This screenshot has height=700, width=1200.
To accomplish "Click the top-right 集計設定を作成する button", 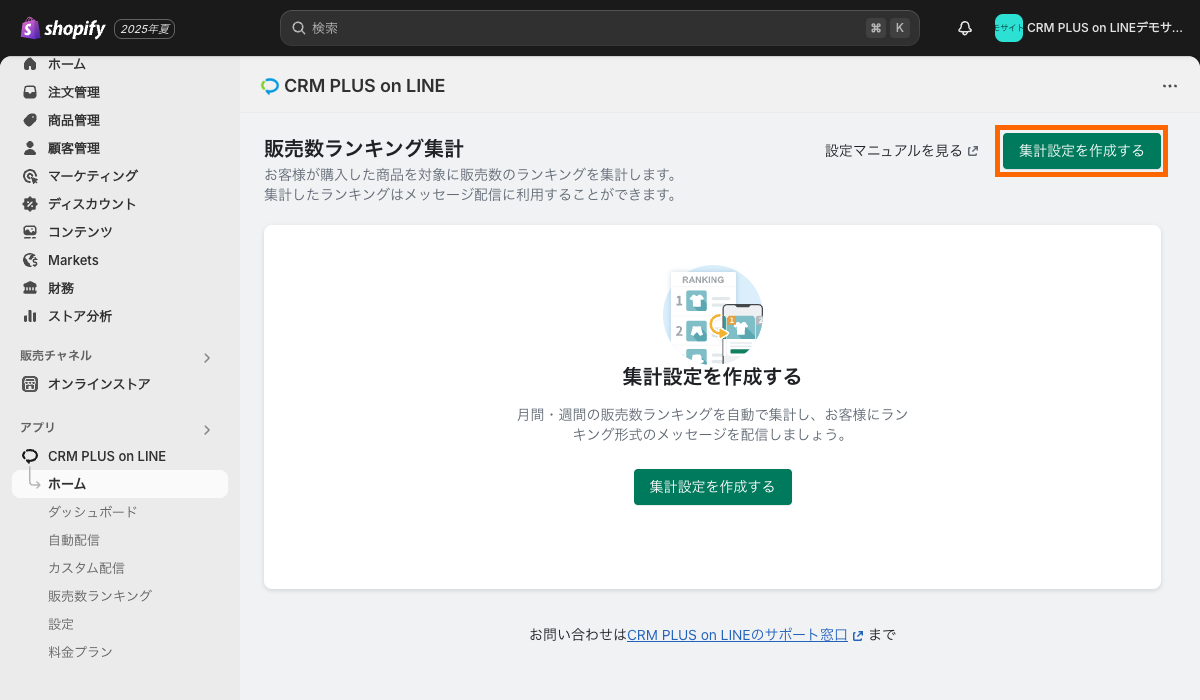I will point(1082,151).
